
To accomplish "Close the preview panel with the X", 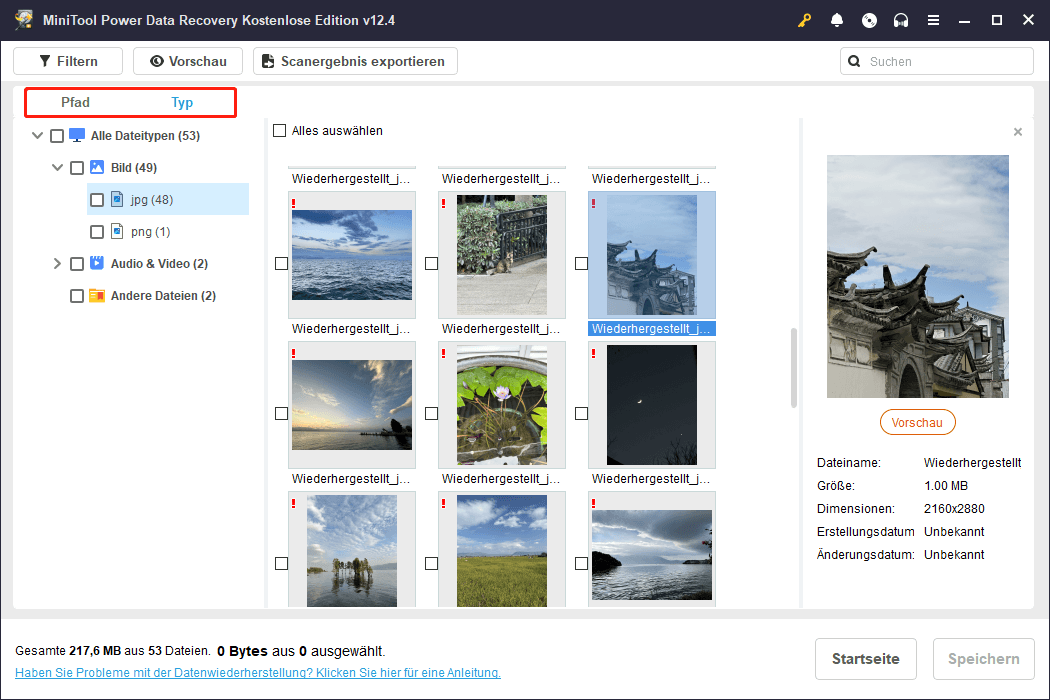I will (x=1018, y=132).
